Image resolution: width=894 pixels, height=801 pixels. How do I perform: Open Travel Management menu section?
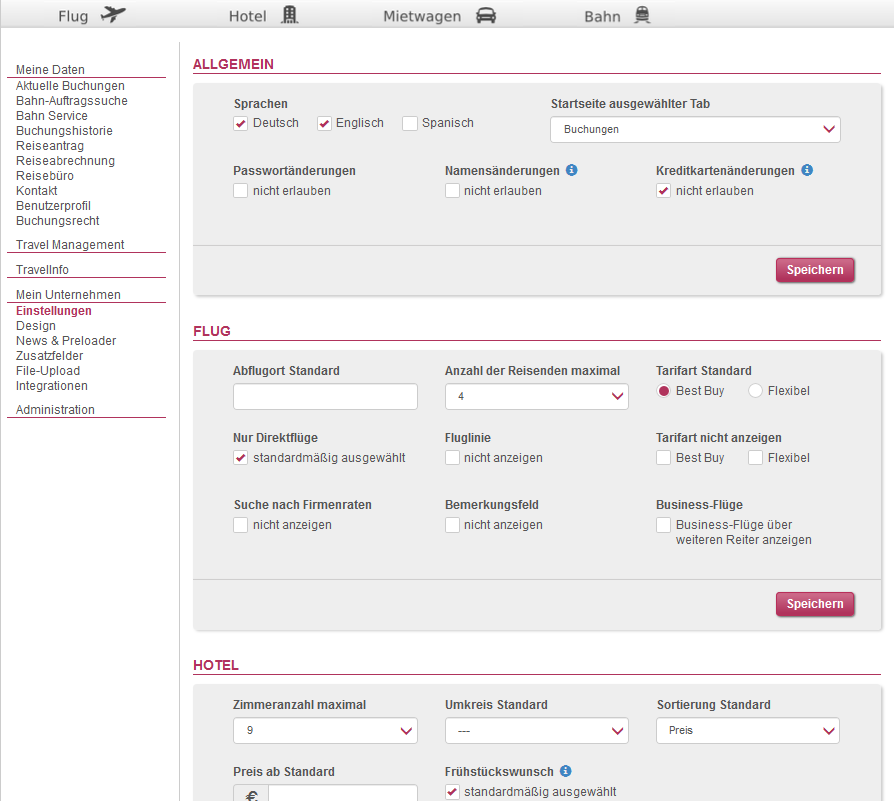(x=70, y=245)
